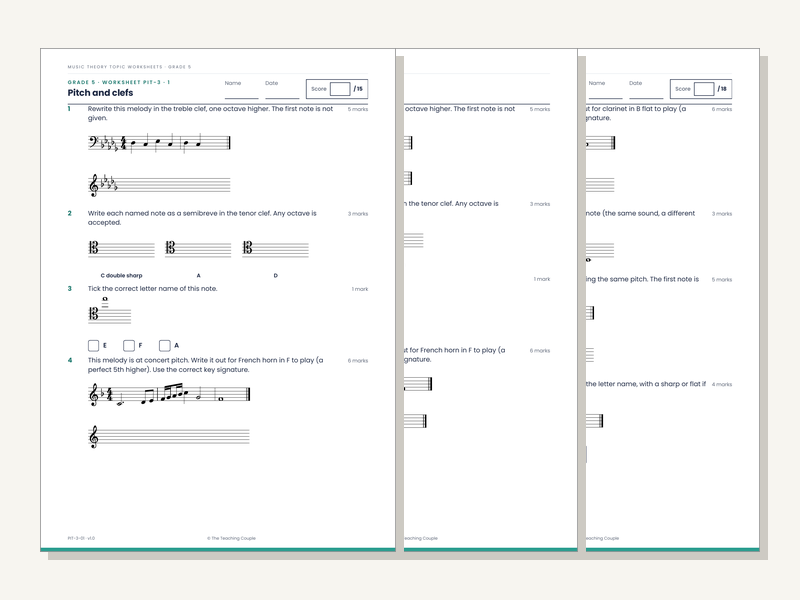Click 'Tick the correct letter name of this note.'
Image resolution: width=800 pixels, height=600 pixels.
click(153, 289)
